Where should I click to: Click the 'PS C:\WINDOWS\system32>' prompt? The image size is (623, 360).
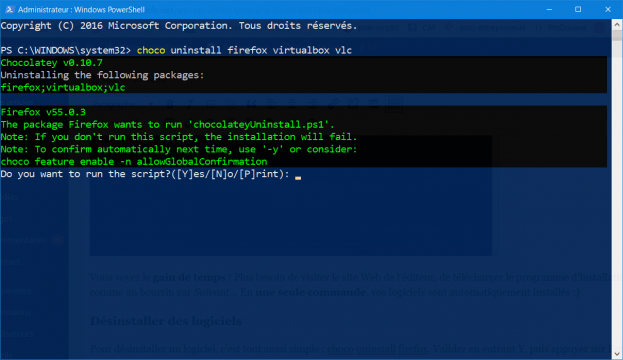(x=66, y=50)
